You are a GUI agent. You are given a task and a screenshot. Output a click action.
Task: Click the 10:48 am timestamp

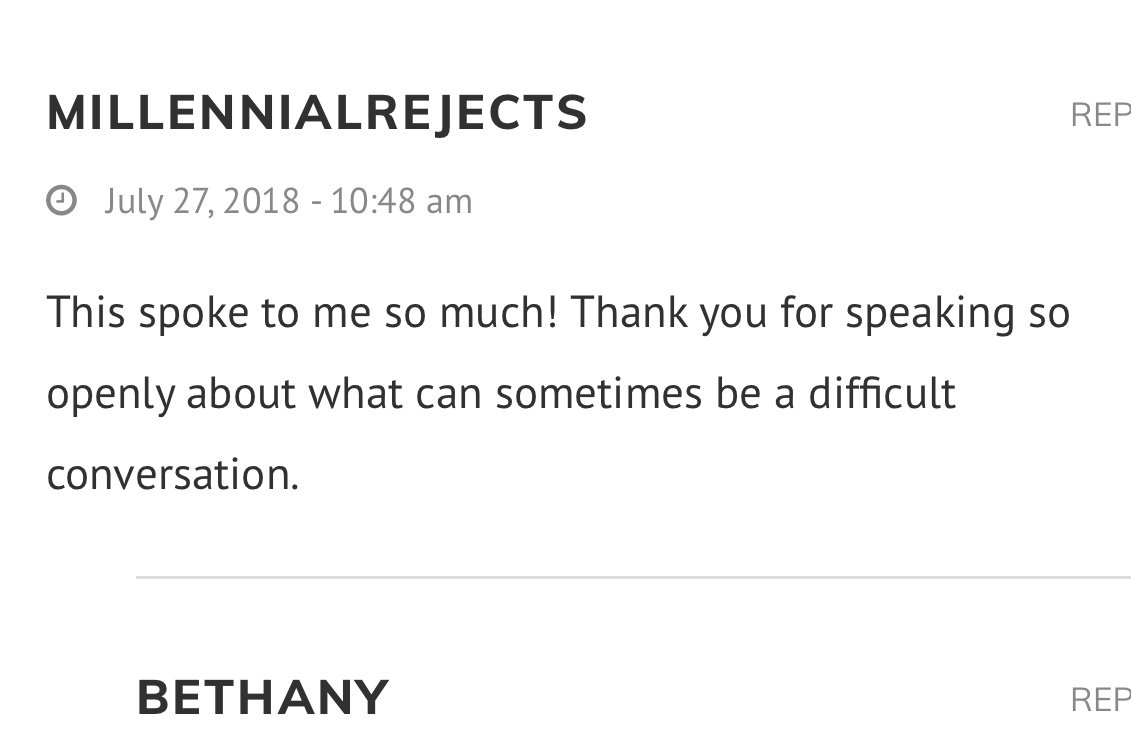(402, 201)
